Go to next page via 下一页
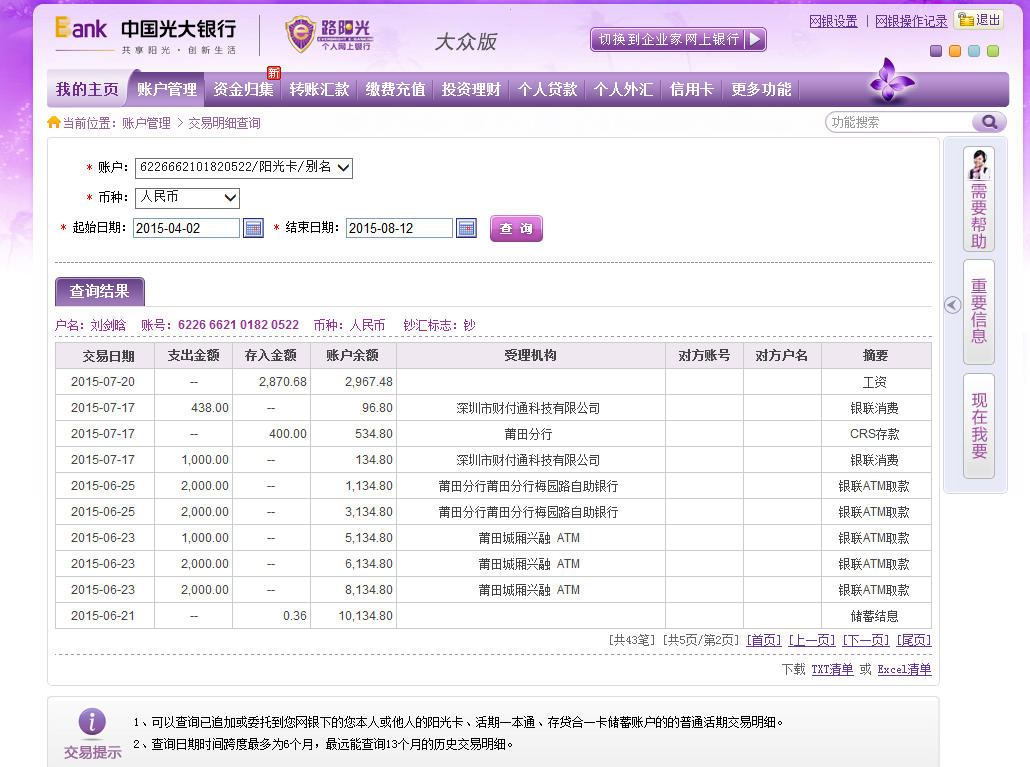 click(865, 640)
